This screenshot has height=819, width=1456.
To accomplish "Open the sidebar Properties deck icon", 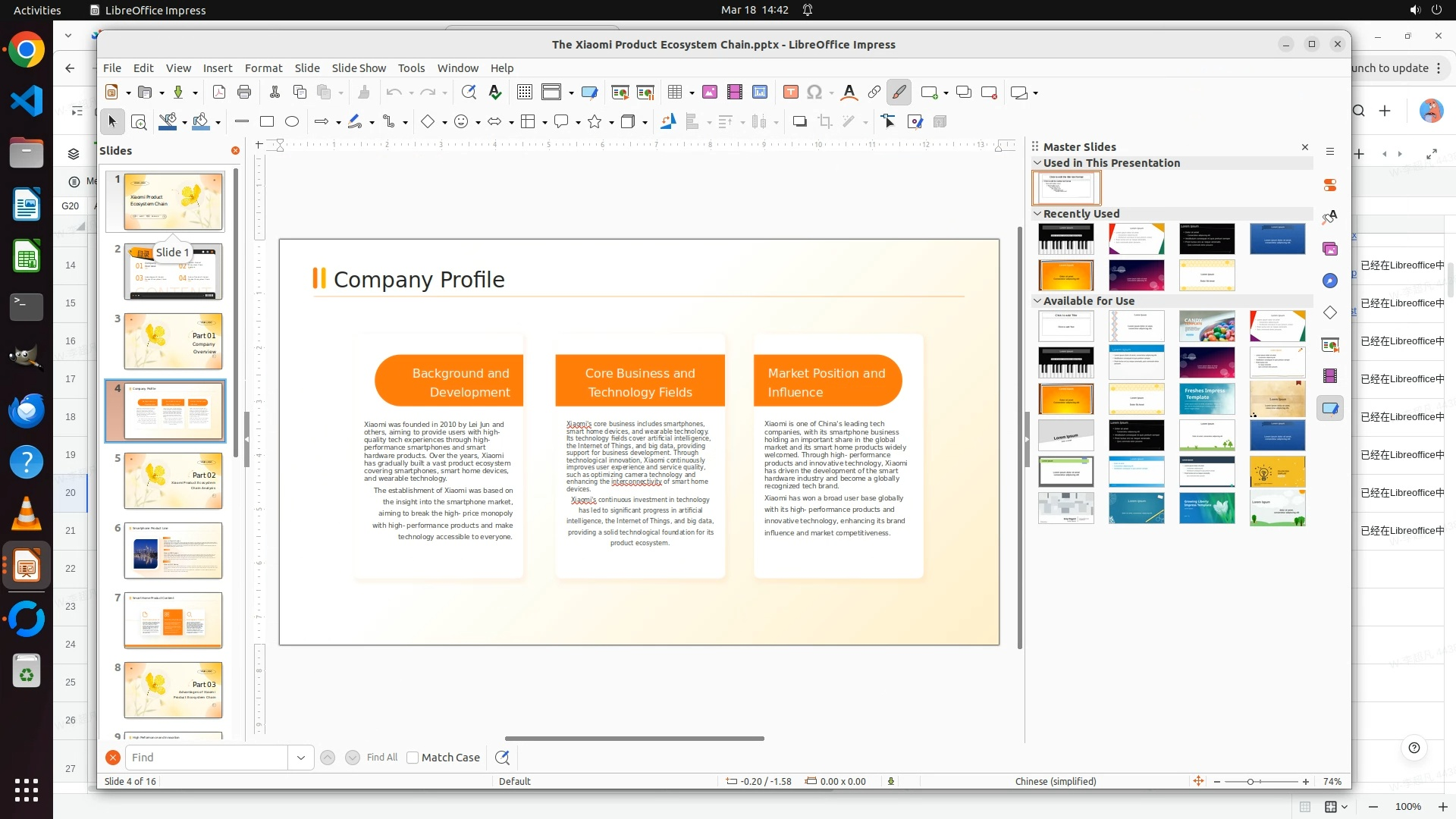I will click(1330, 185).
